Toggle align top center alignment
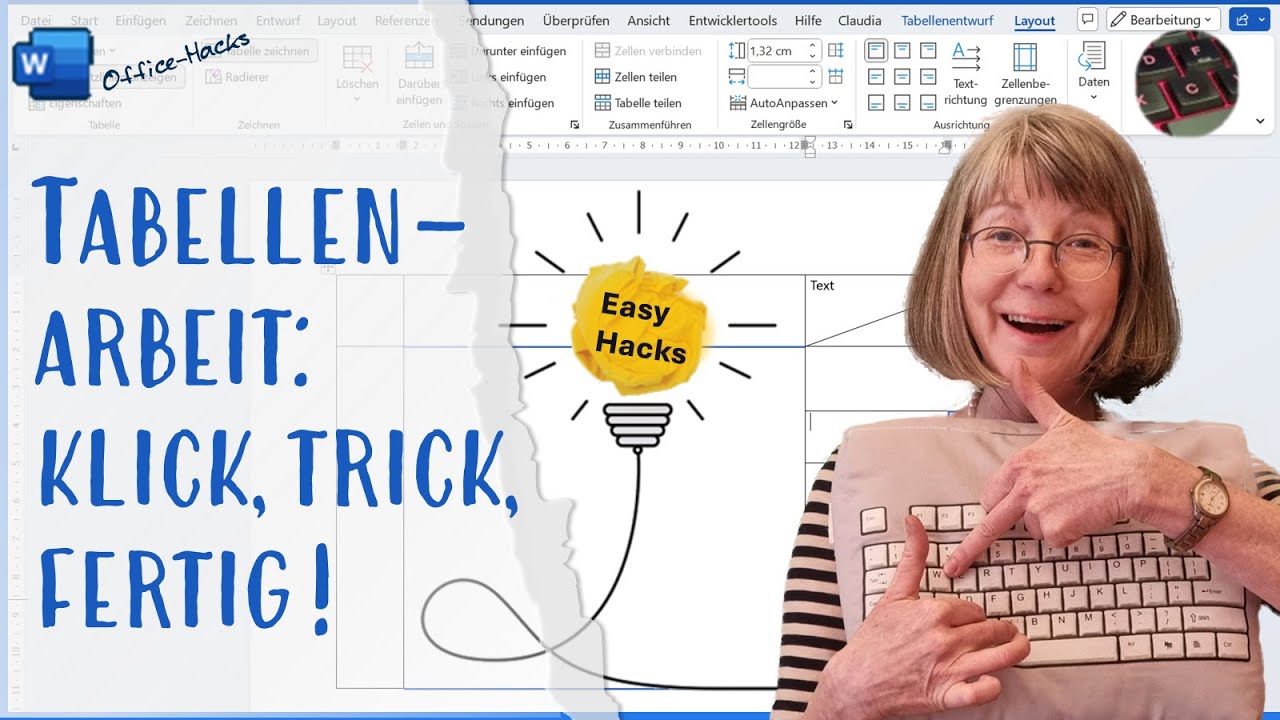Viewport: 1280px width, 720px height. coord(902,51)
